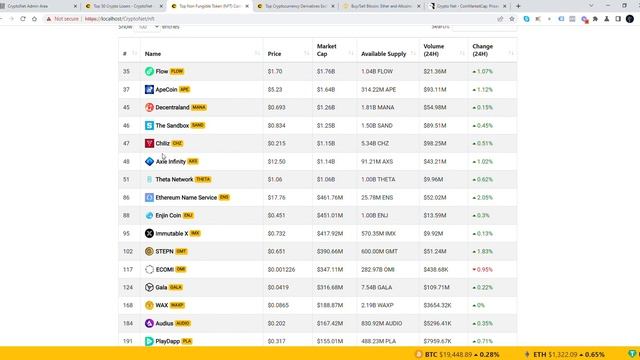
Task: Click the STEPN logo icon
Action: coord(149,251)
